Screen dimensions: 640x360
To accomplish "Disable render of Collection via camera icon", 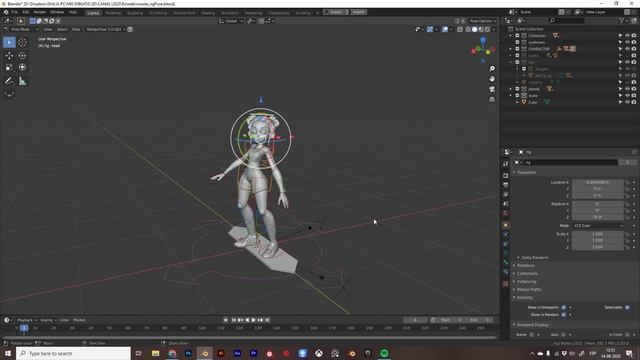I will point(634,36).
